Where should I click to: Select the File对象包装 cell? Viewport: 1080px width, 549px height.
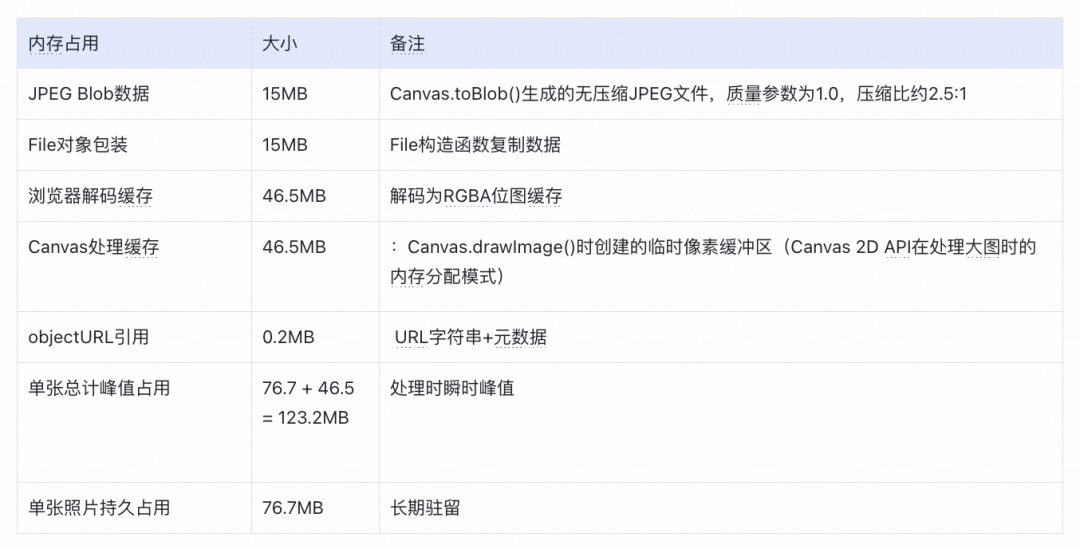(x=78, y=145)
